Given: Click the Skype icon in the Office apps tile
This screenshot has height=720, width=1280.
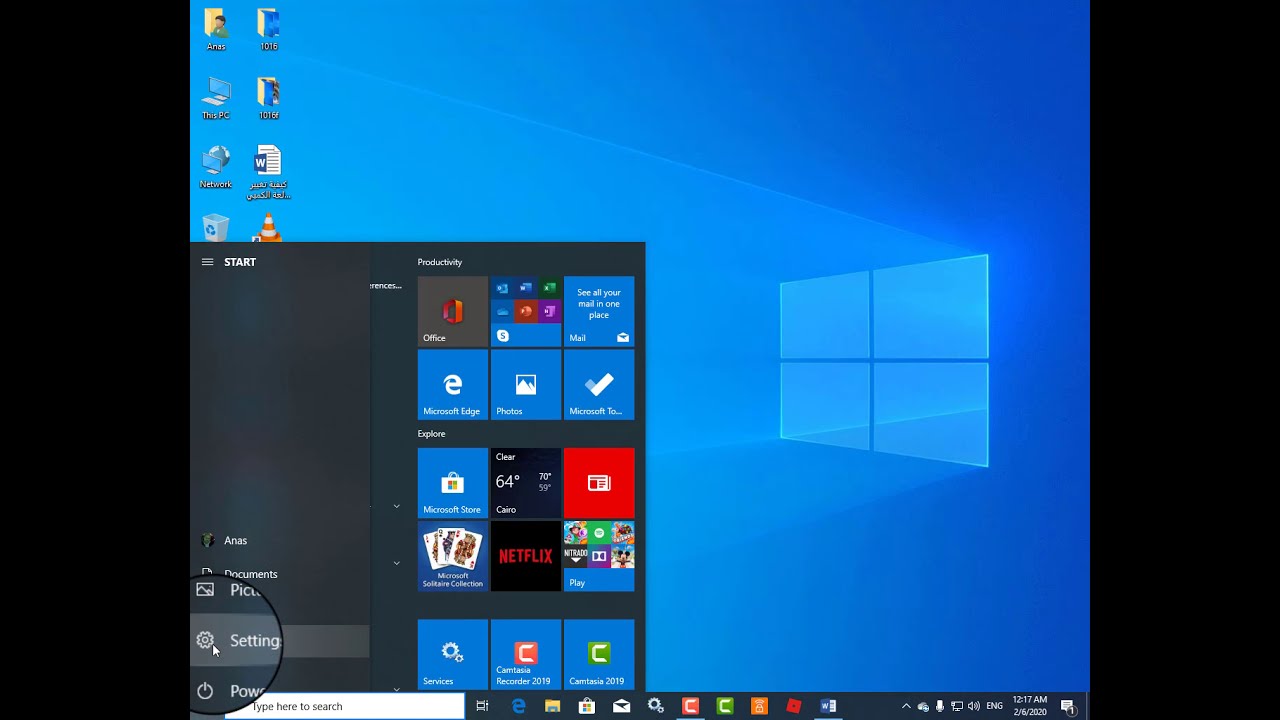Looking at the screenshot, I should click(x=502, y=336).
